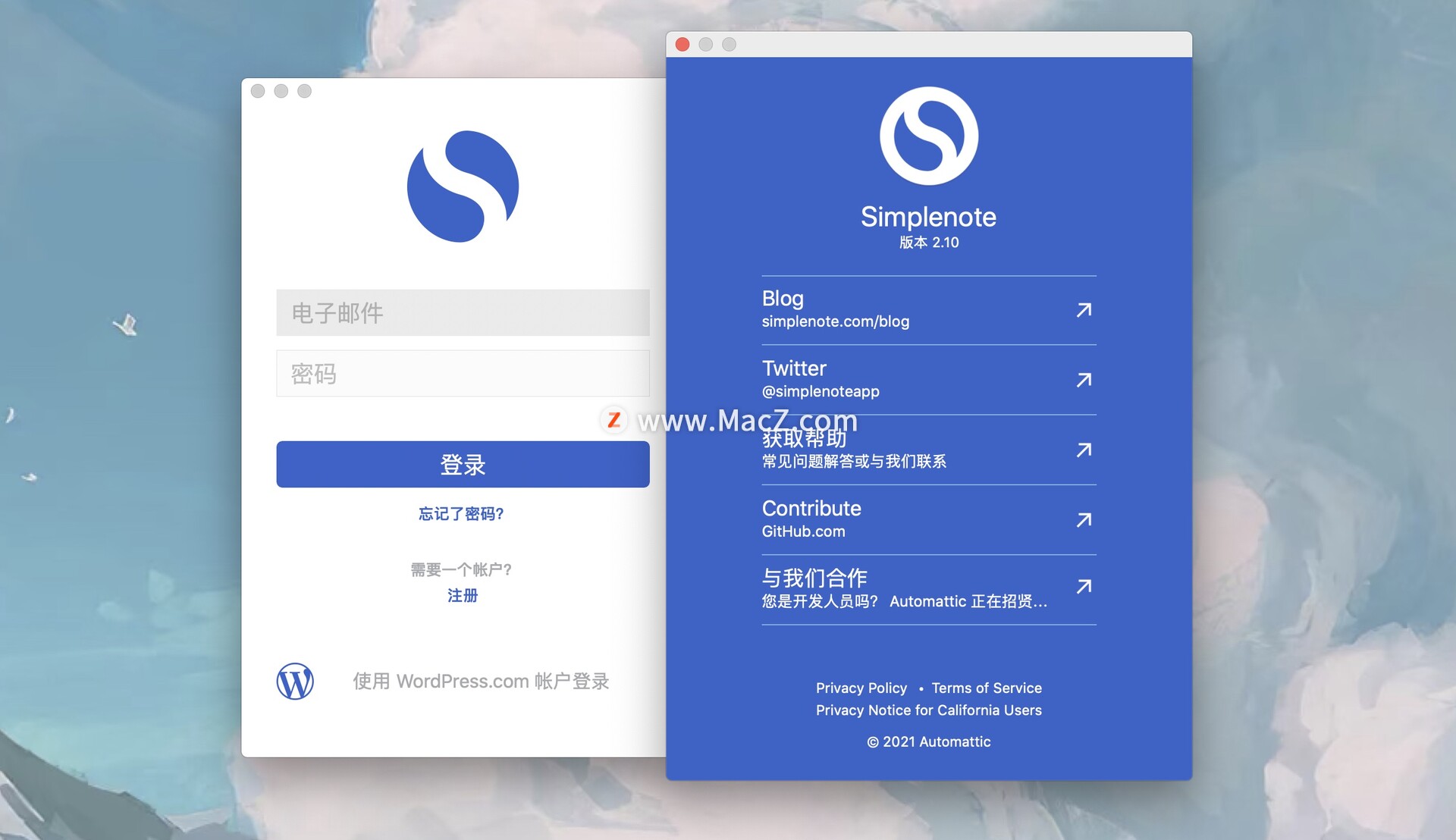The width and height of the screenshot is (1456, 840).
Task: Open the Blog arrow icon
Action: click(1084, 310)
